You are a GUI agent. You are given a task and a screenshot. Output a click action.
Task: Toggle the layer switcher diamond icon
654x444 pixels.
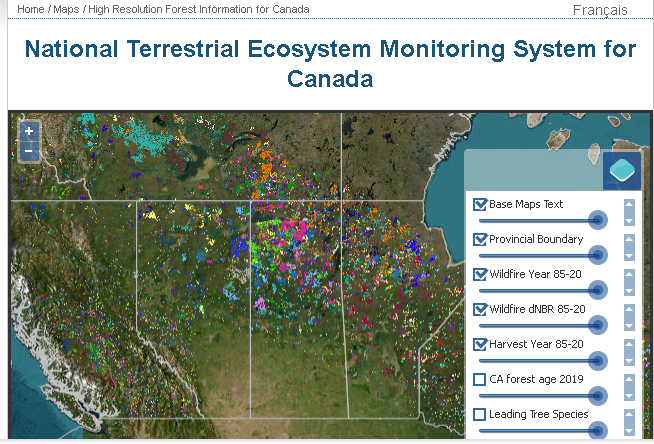[x=622, y=171]
